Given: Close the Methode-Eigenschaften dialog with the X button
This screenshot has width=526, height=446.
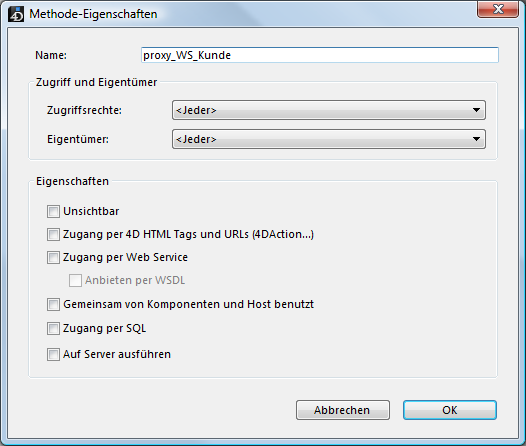Looking at the screenshot, I should (498, 9).
